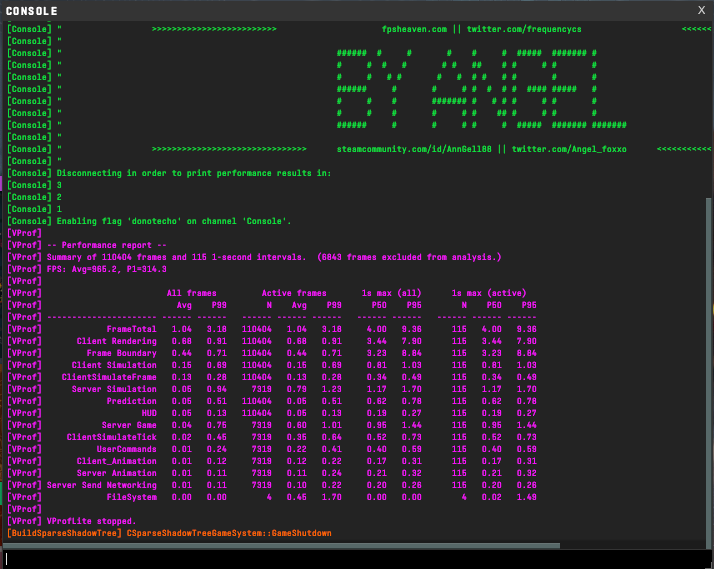This screenshot has height=570, width=714.
Task: Click the 'Client Simulation' row label
Action: point(114,365)
